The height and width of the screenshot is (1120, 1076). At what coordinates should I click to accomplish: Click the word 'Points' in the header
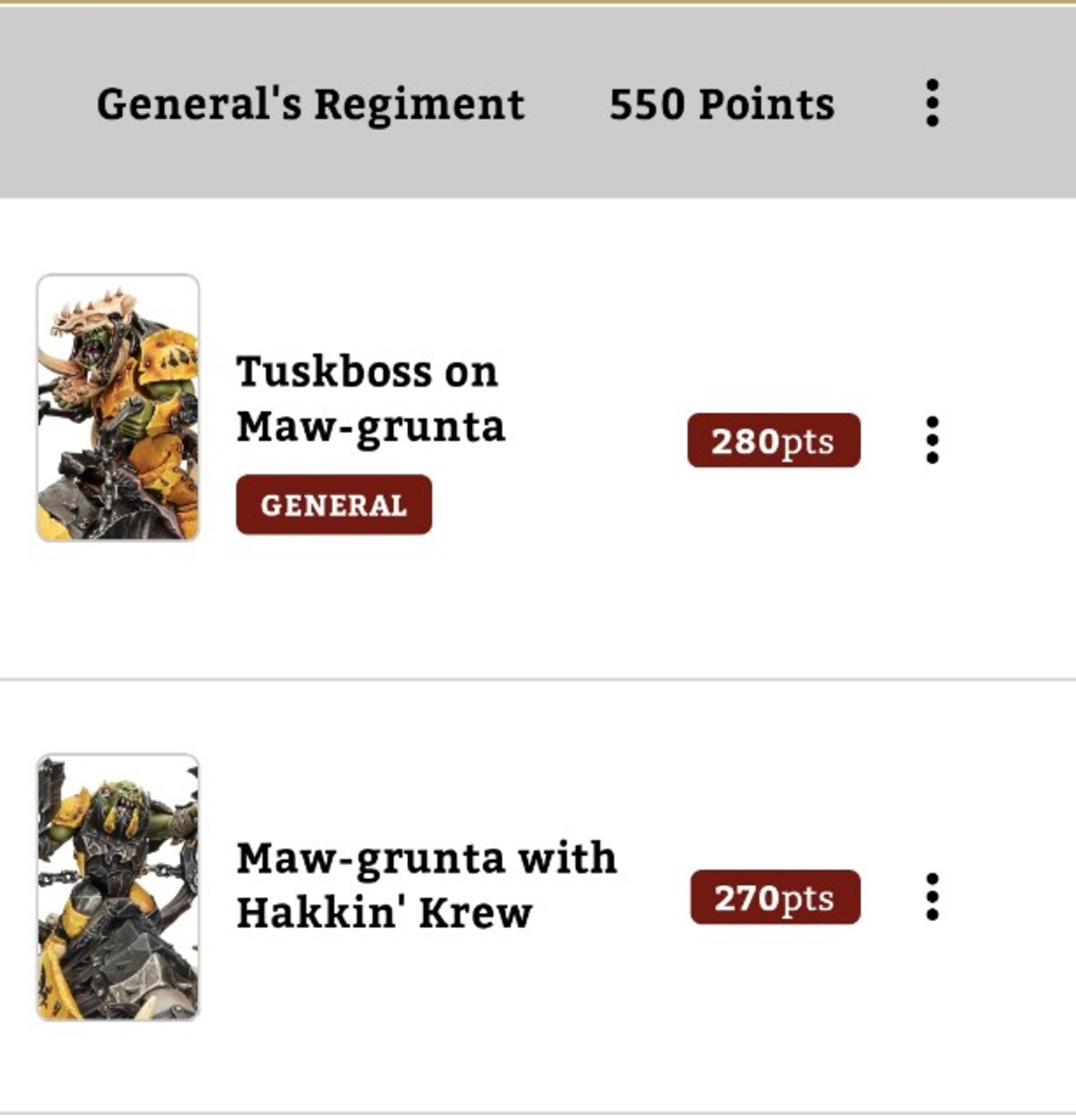766,104
